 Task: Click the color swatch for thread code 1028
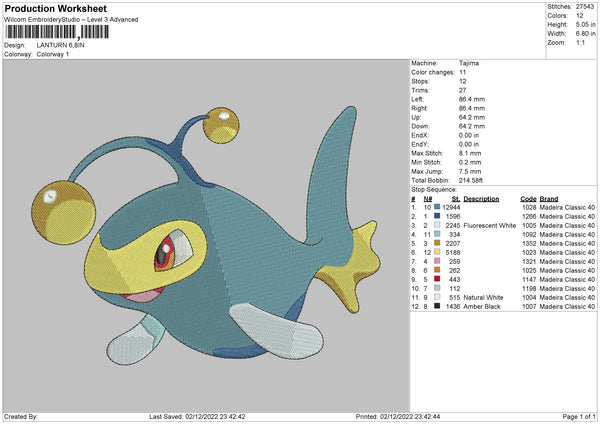tap(437, 207)
